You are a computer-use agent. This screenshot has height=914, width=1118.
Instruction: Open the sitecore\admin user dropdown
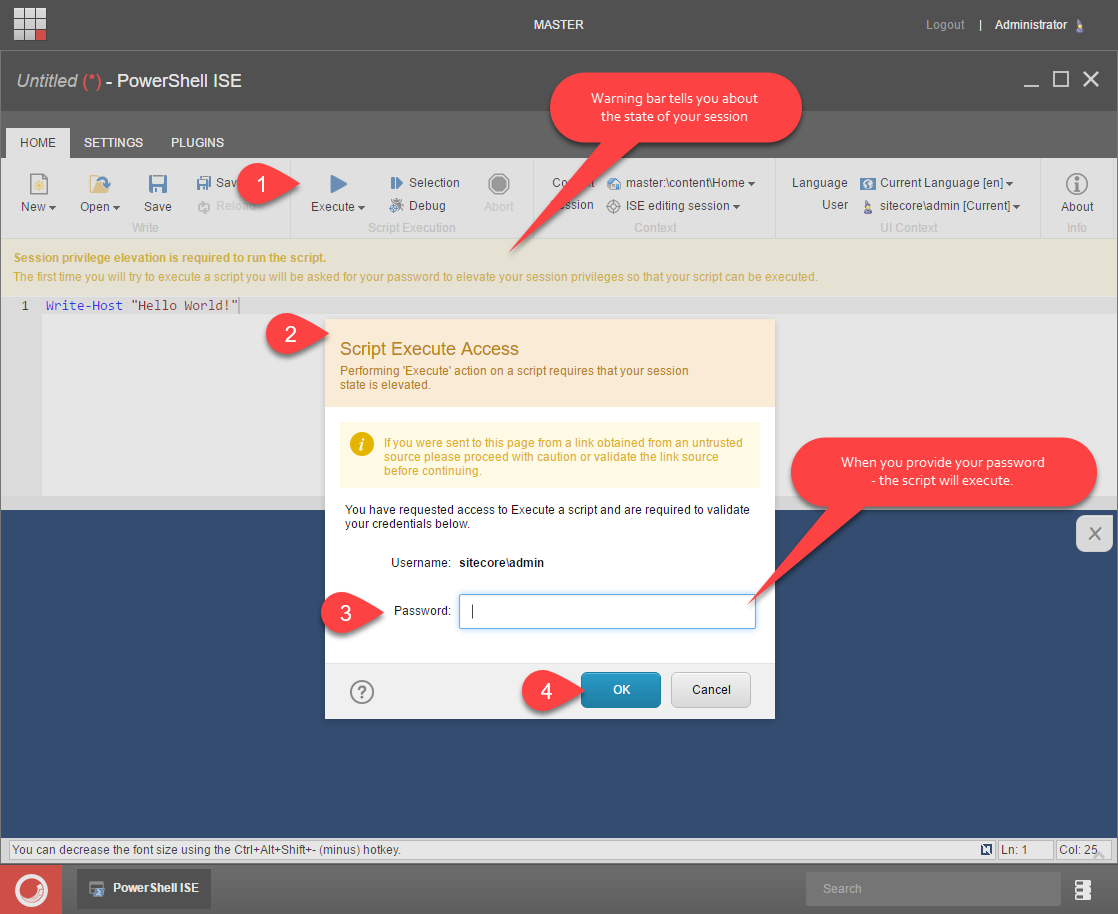click(949, 206)
